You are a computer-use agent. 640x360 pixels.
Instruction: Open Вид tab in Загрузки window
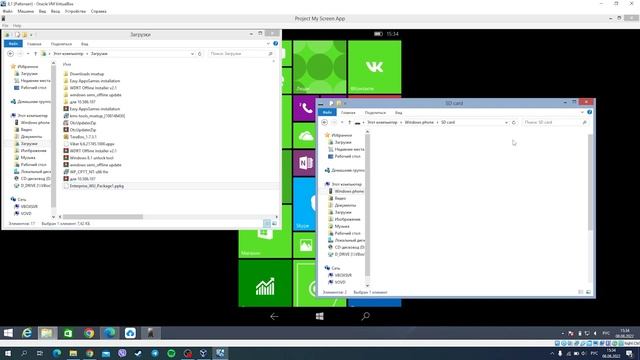click(x=84, y=44)
